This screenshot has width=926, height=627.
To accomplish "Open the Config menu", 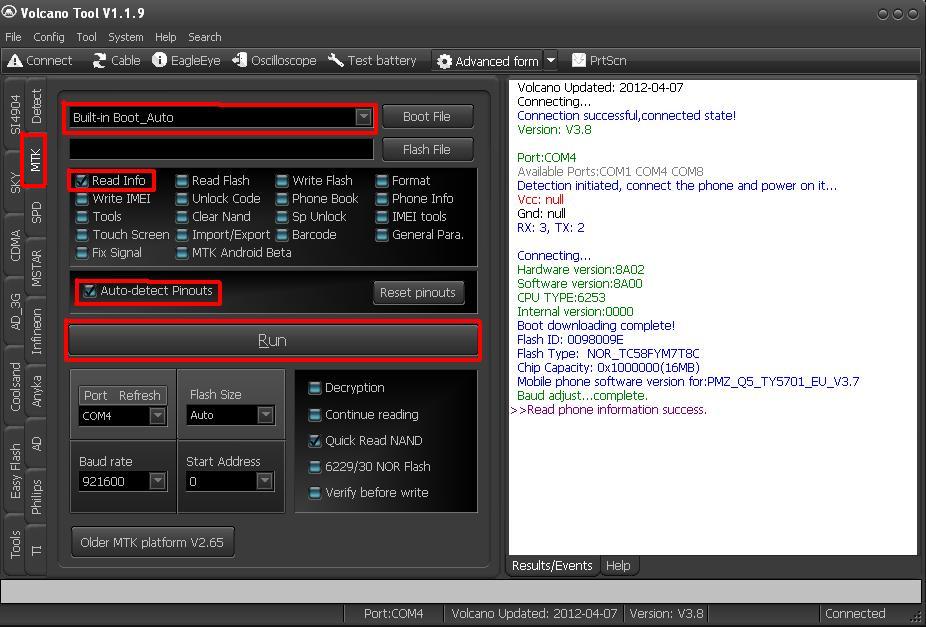I will [48, 37].
